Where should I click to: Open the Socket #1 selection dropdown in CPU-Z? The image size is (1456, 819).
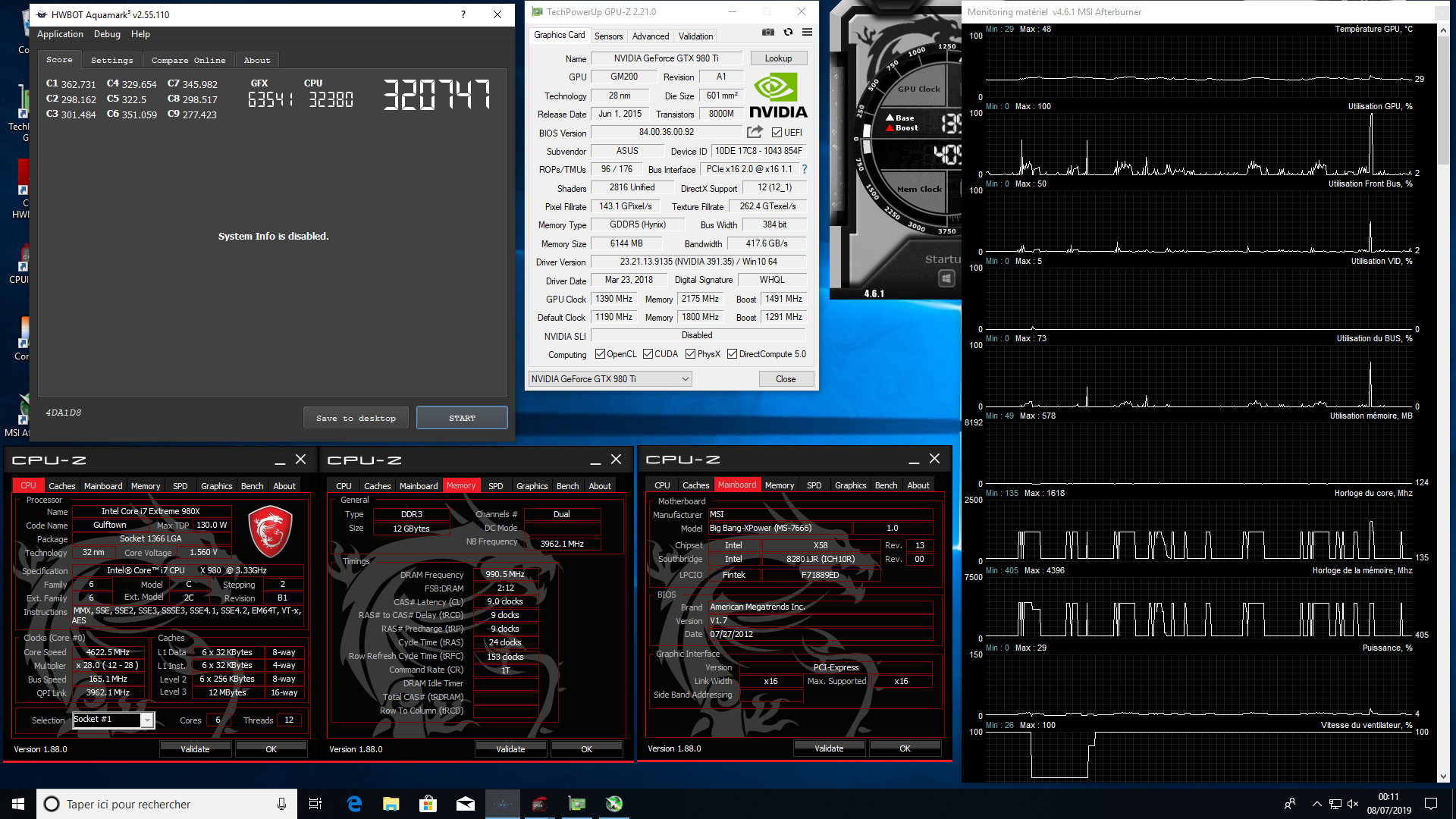tap(114, 720)
